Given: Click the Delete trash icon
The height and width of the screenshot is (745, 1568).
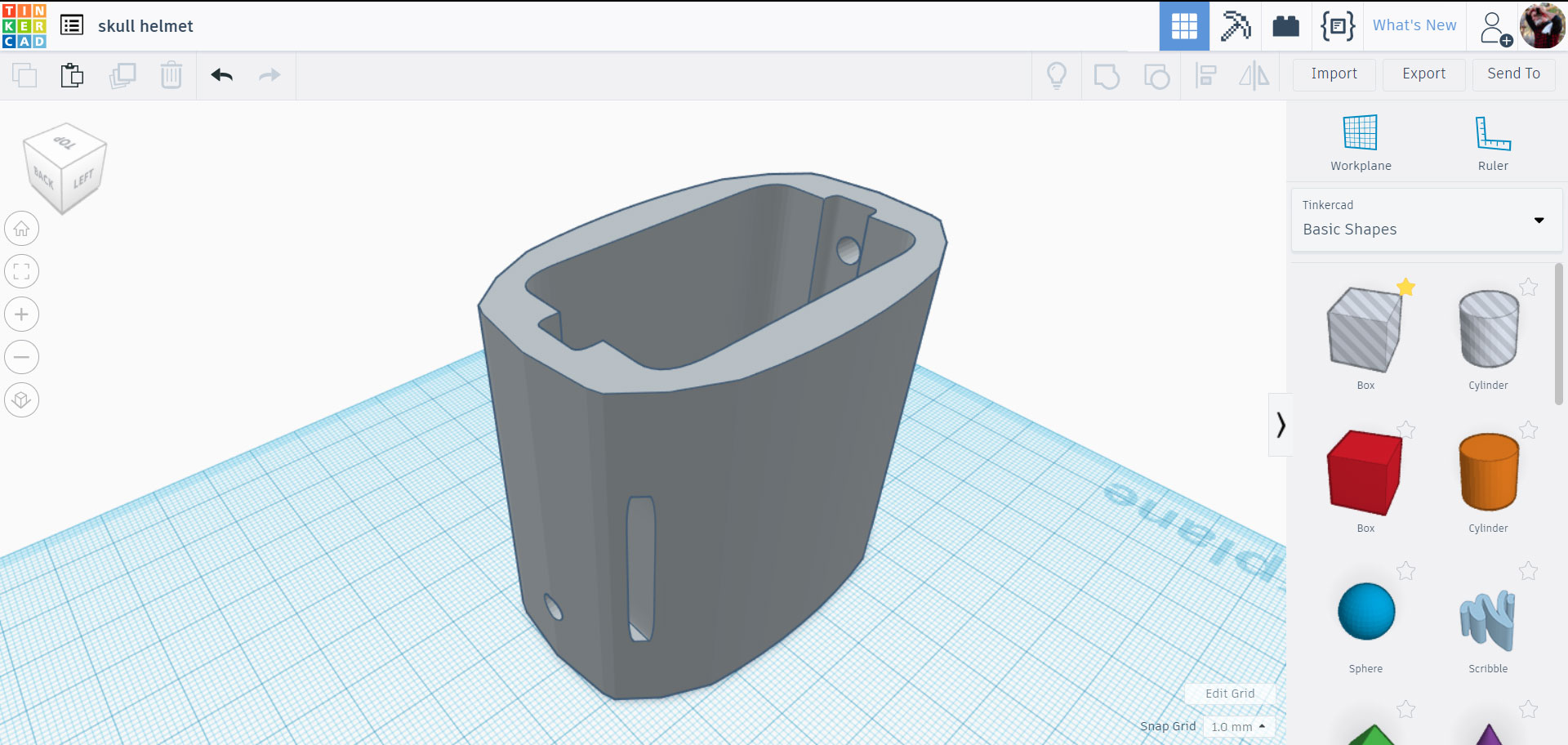Looking at the screenshot, I should 171,75.
